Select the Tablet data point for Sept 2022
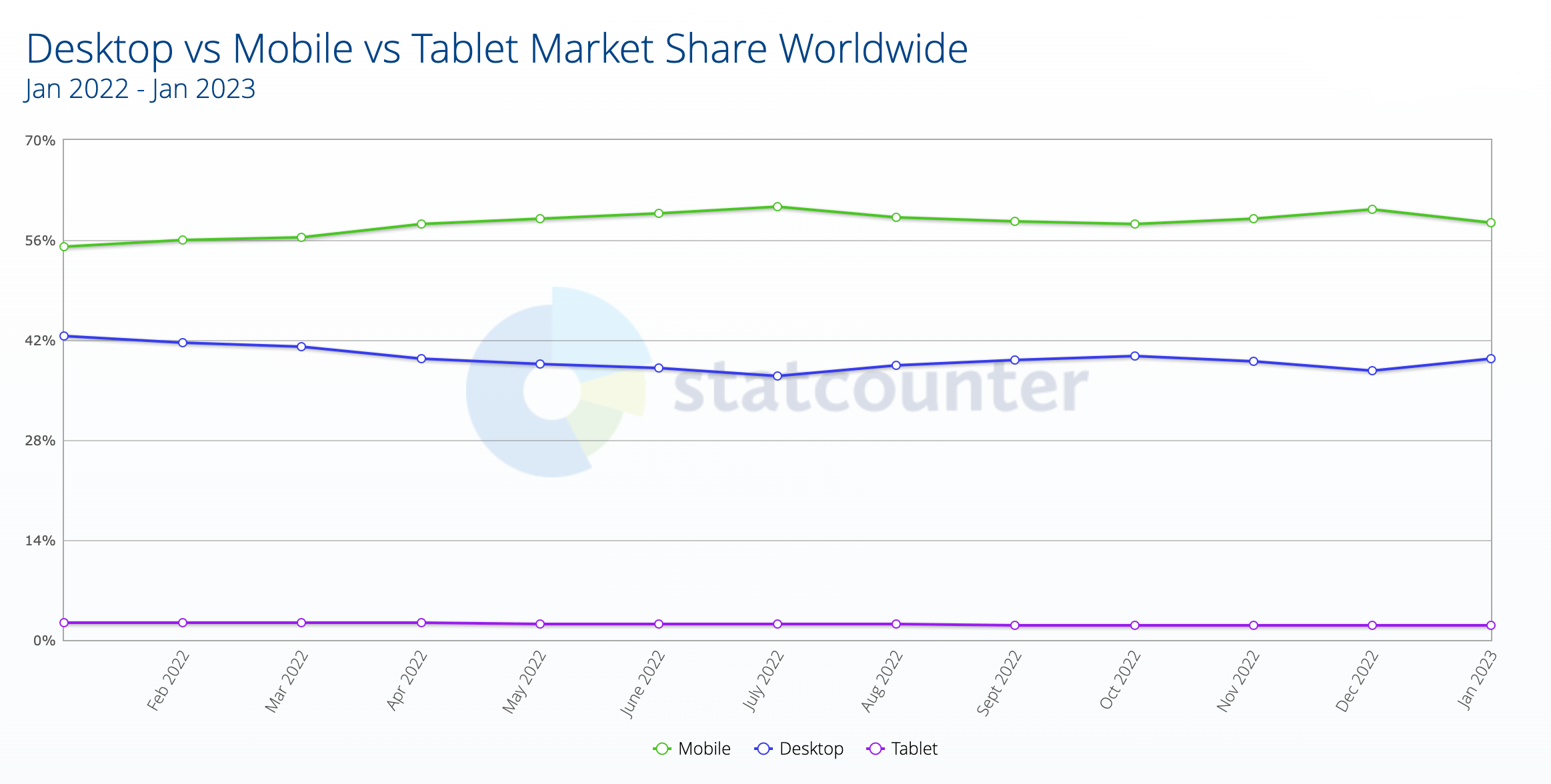The image size is (1551, 784). point(1015,625)
